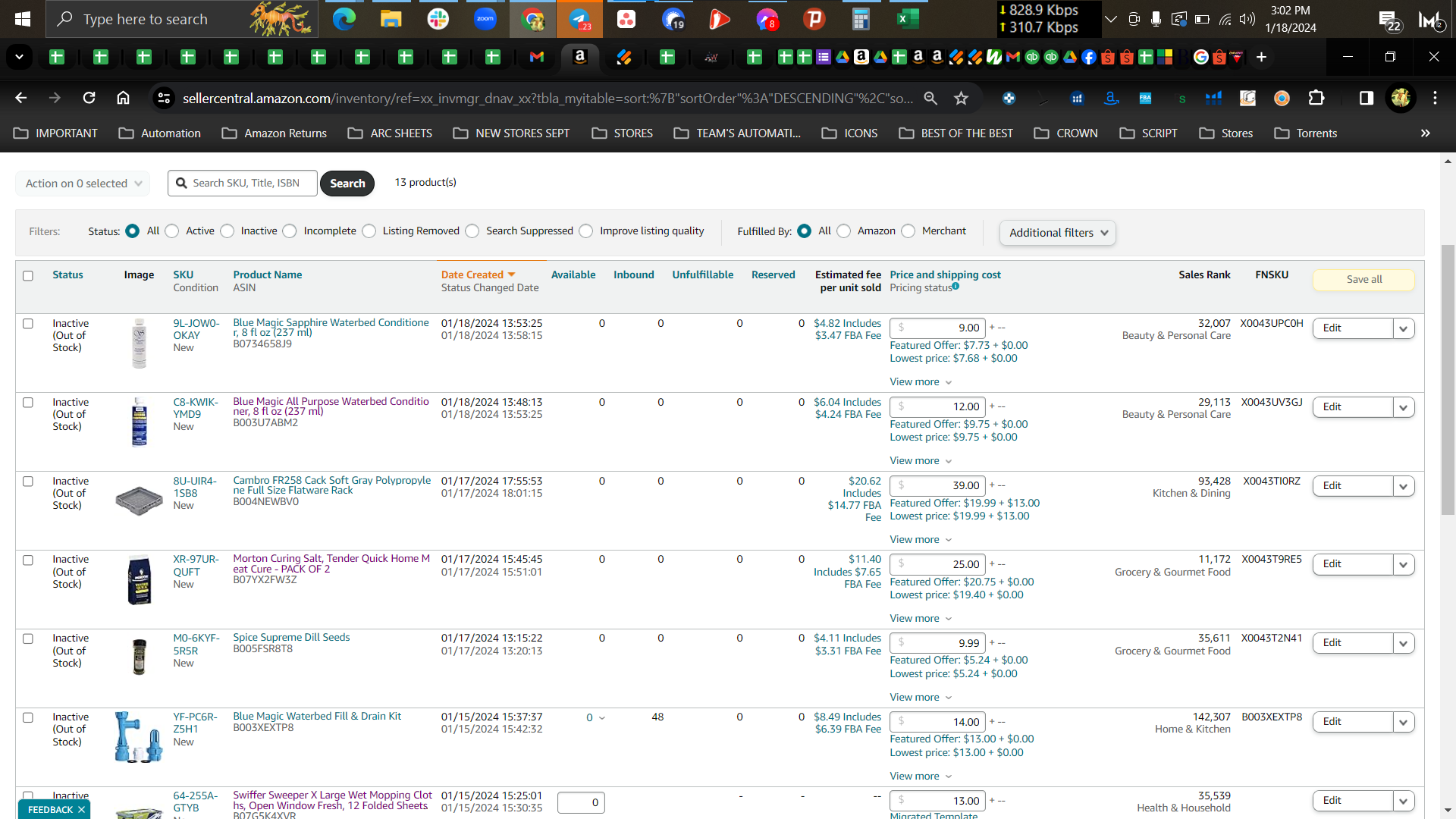Filter Fulfilled By Amazon
1456x819 pixels.
click(844, 231)
